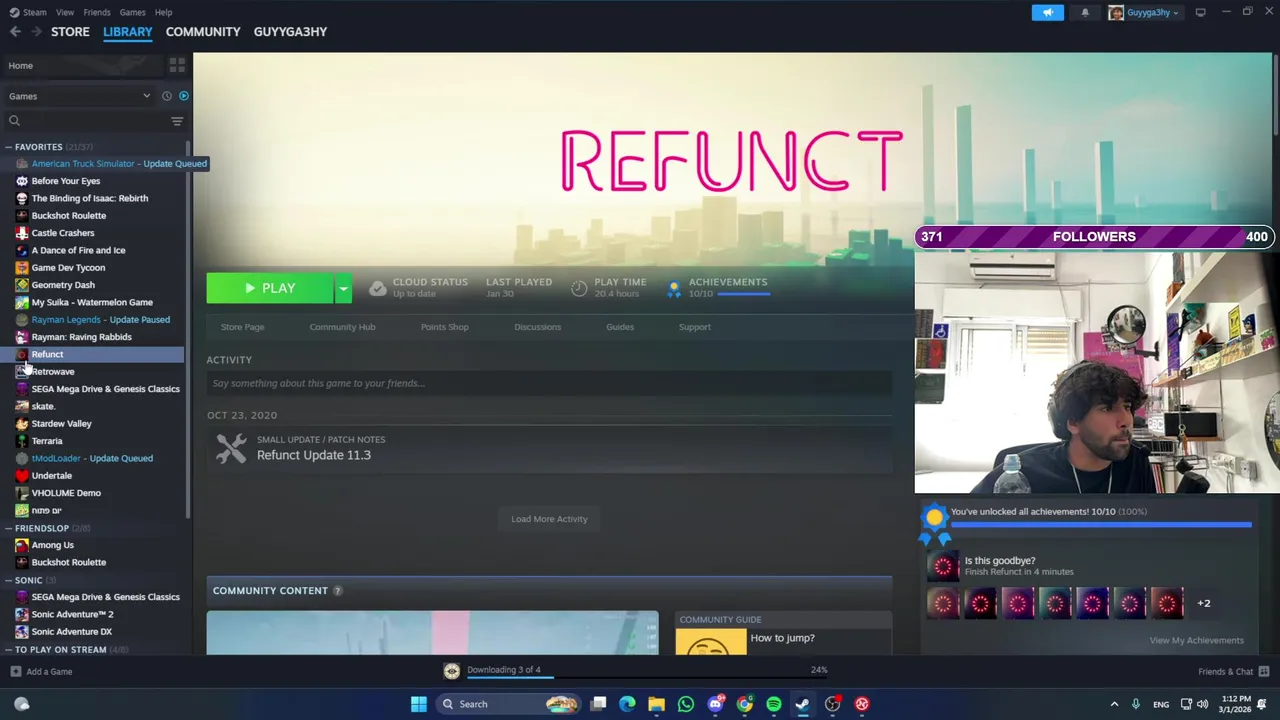
Task: Open Community Hub link
Action: (342, 327)
